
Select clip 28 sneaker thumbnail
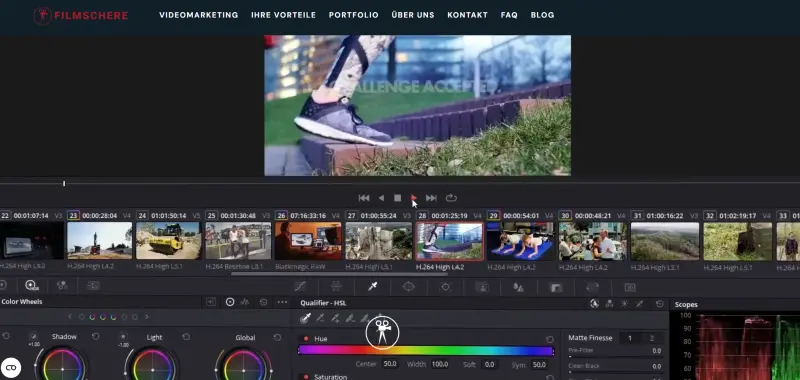pyautogui.click(x=449, y=241)
